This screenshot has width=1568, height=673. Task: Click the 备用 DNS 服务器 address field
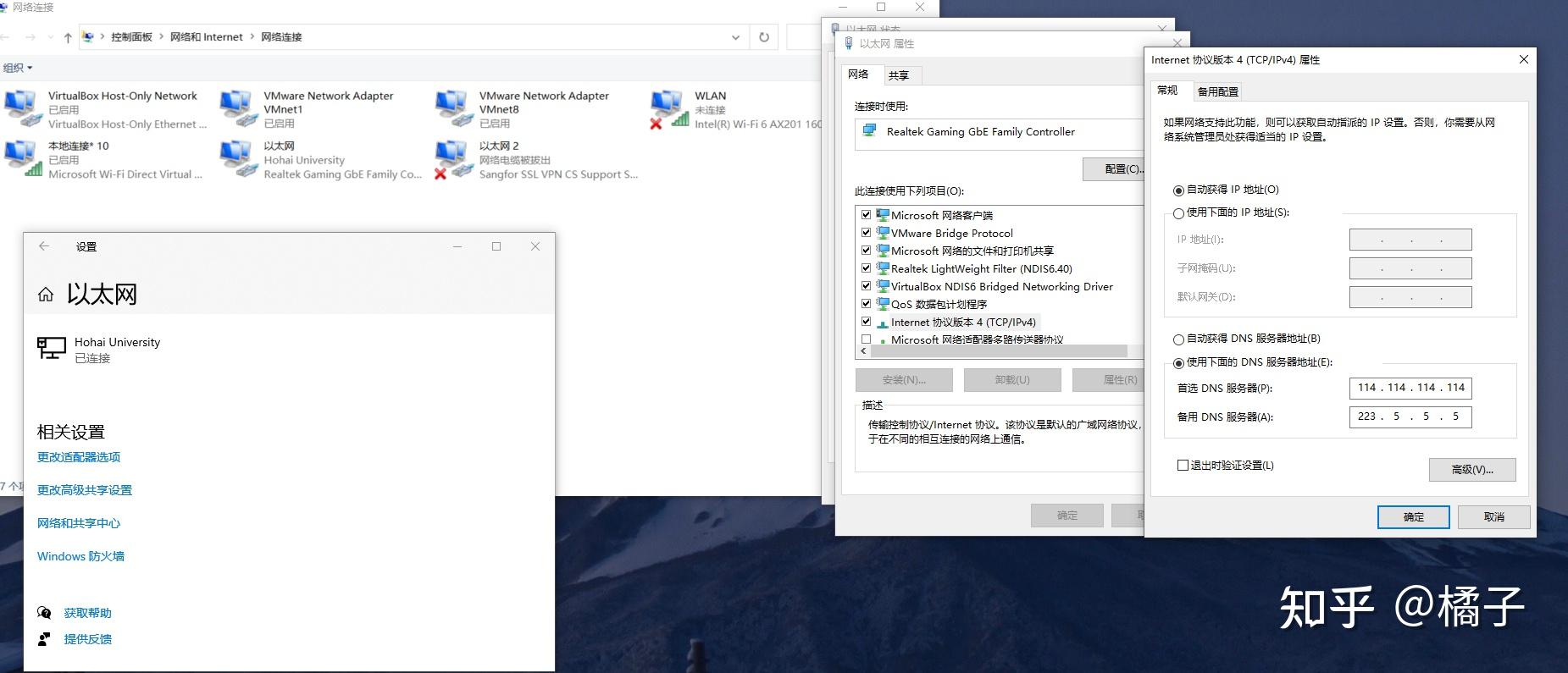point(1410,416)
